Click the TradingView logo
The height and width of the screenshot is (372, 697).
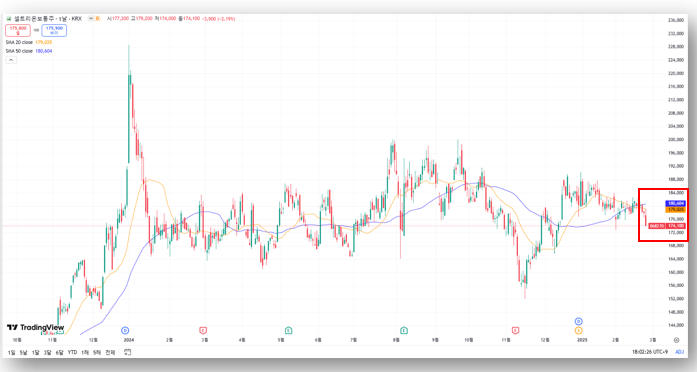coord(36,328)
